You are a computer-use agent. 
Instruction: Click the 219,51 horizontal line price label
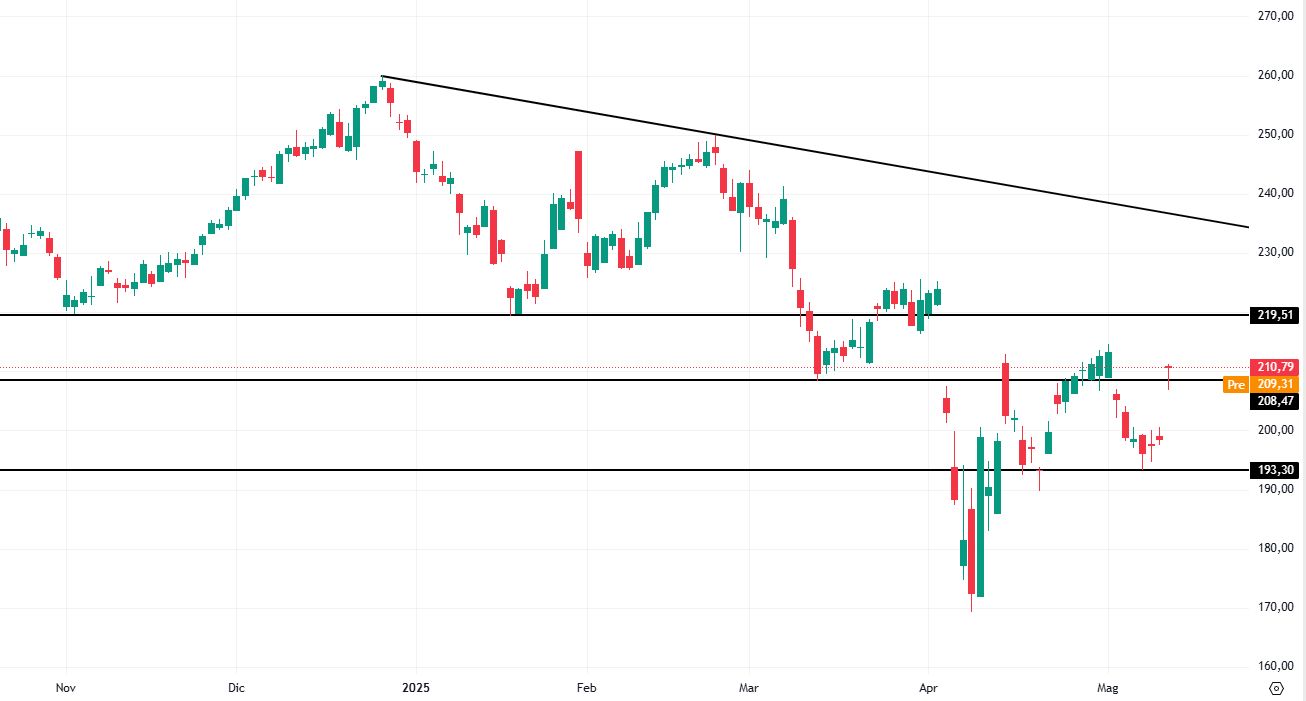click(1277, 315)
